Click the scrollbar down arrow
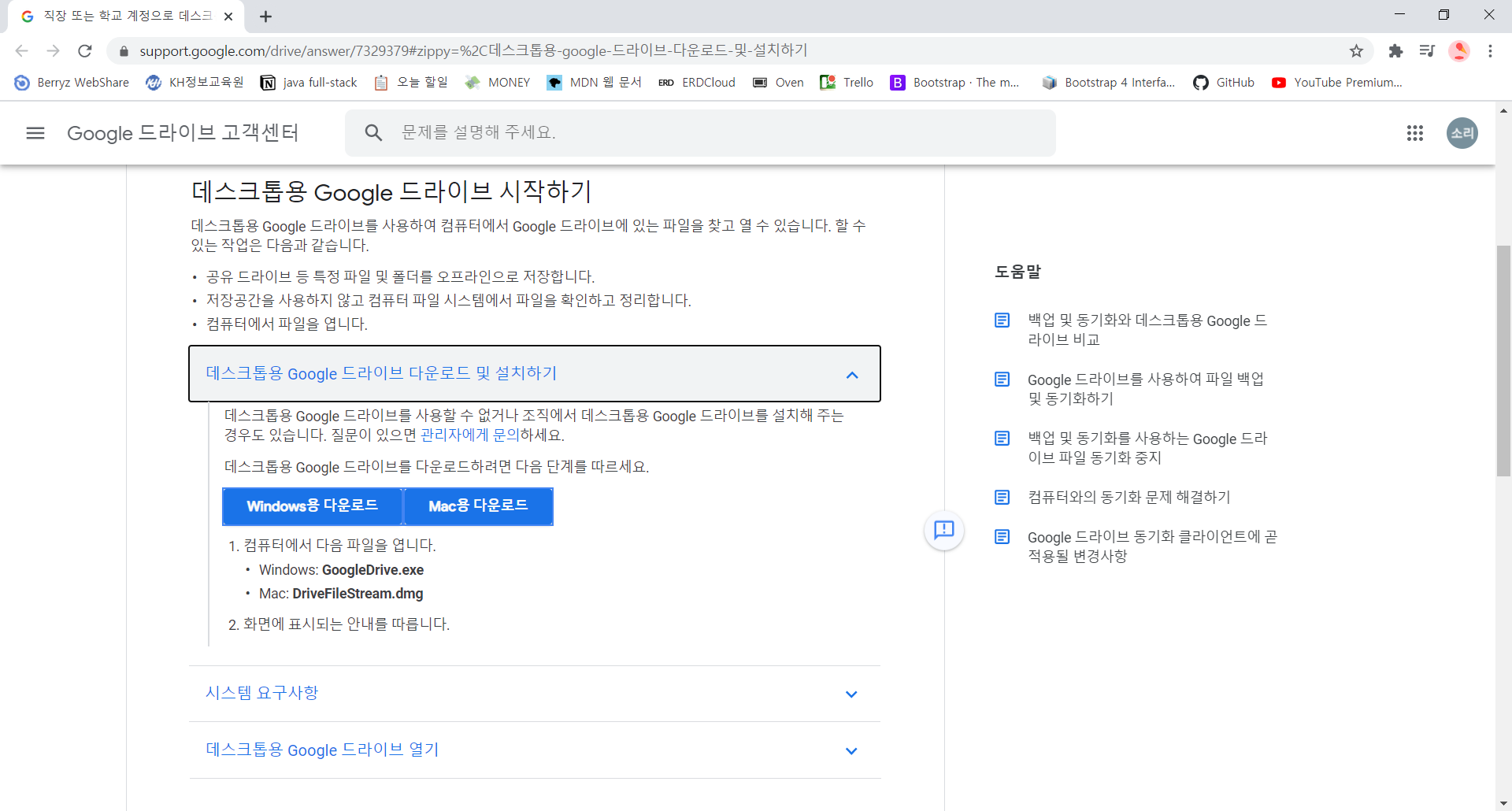The image size is (1512, 811). pos(1504,803)
